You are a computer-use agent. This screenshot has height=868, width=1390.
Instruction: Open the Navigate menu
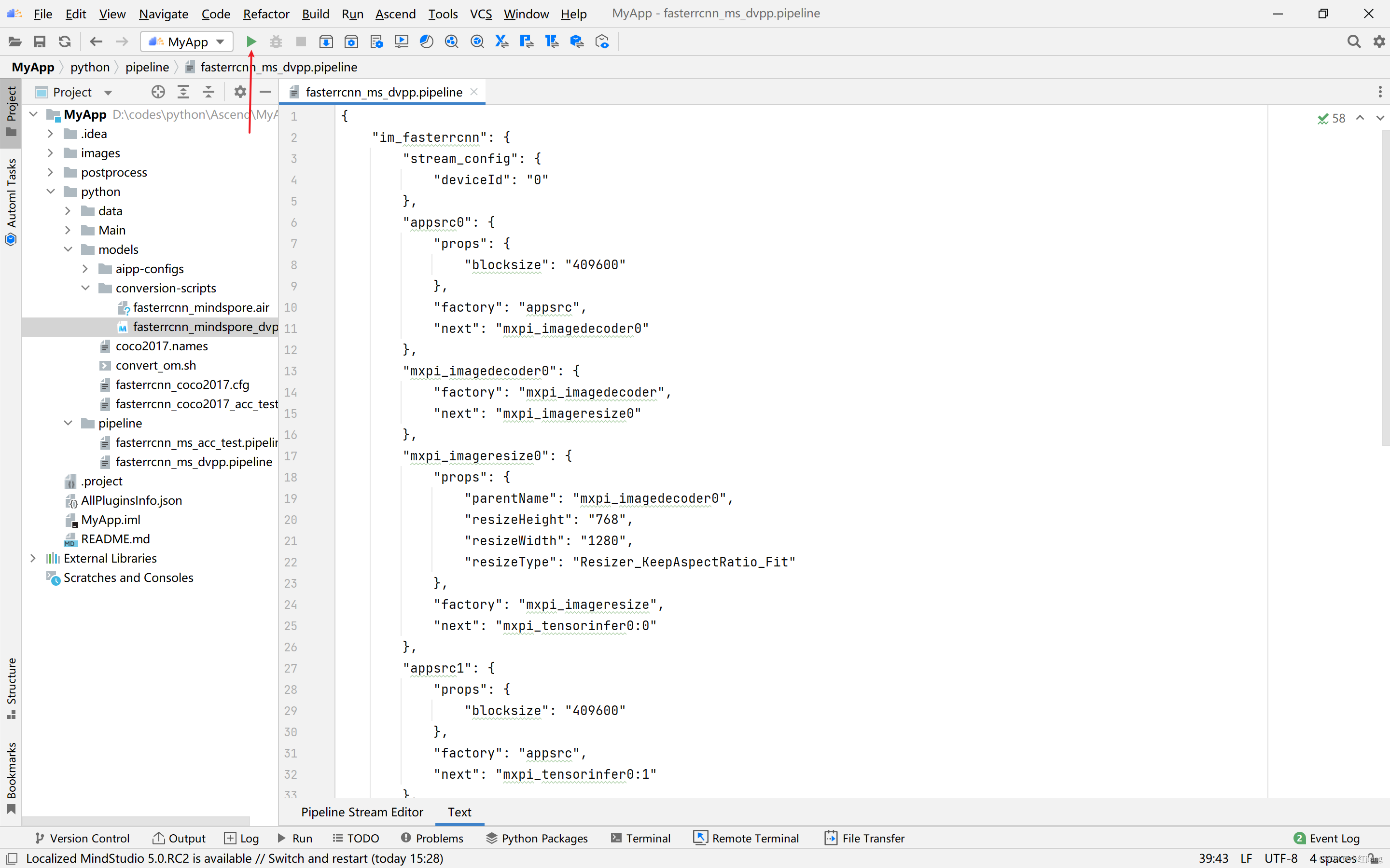point(163,14)
